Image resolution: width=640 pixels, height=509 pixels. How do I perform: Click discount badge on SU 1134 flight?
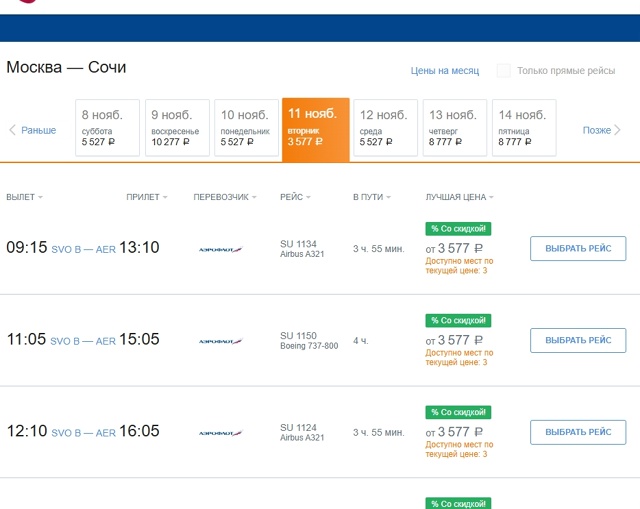pyautogui.click(x=458, y=229)
